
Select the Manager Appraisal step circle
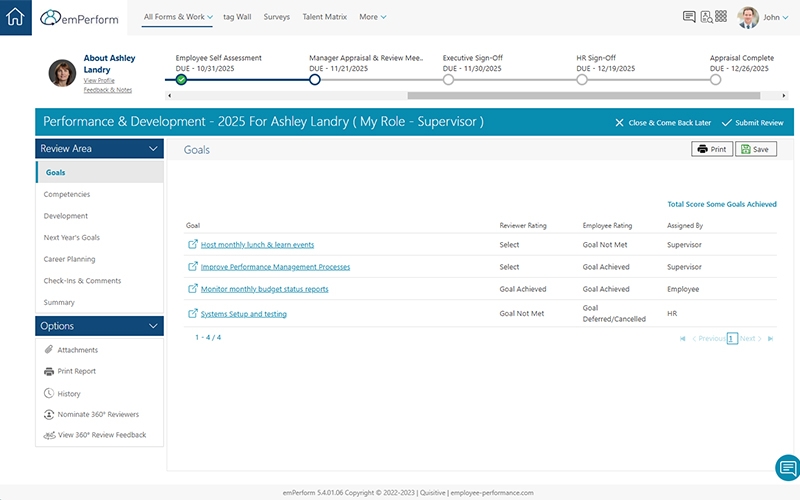pos(315,79)
